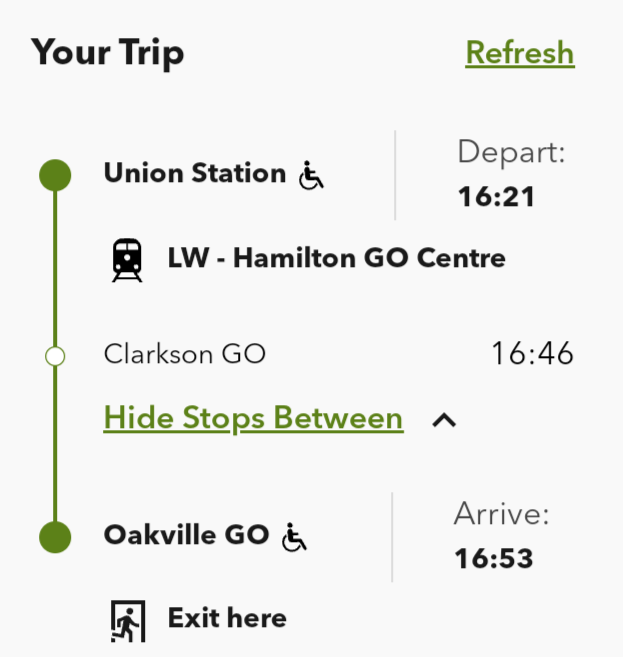623x657 pixels.
Task: Click the 16:46 Clarkson GO time
Action: [532, 354]
